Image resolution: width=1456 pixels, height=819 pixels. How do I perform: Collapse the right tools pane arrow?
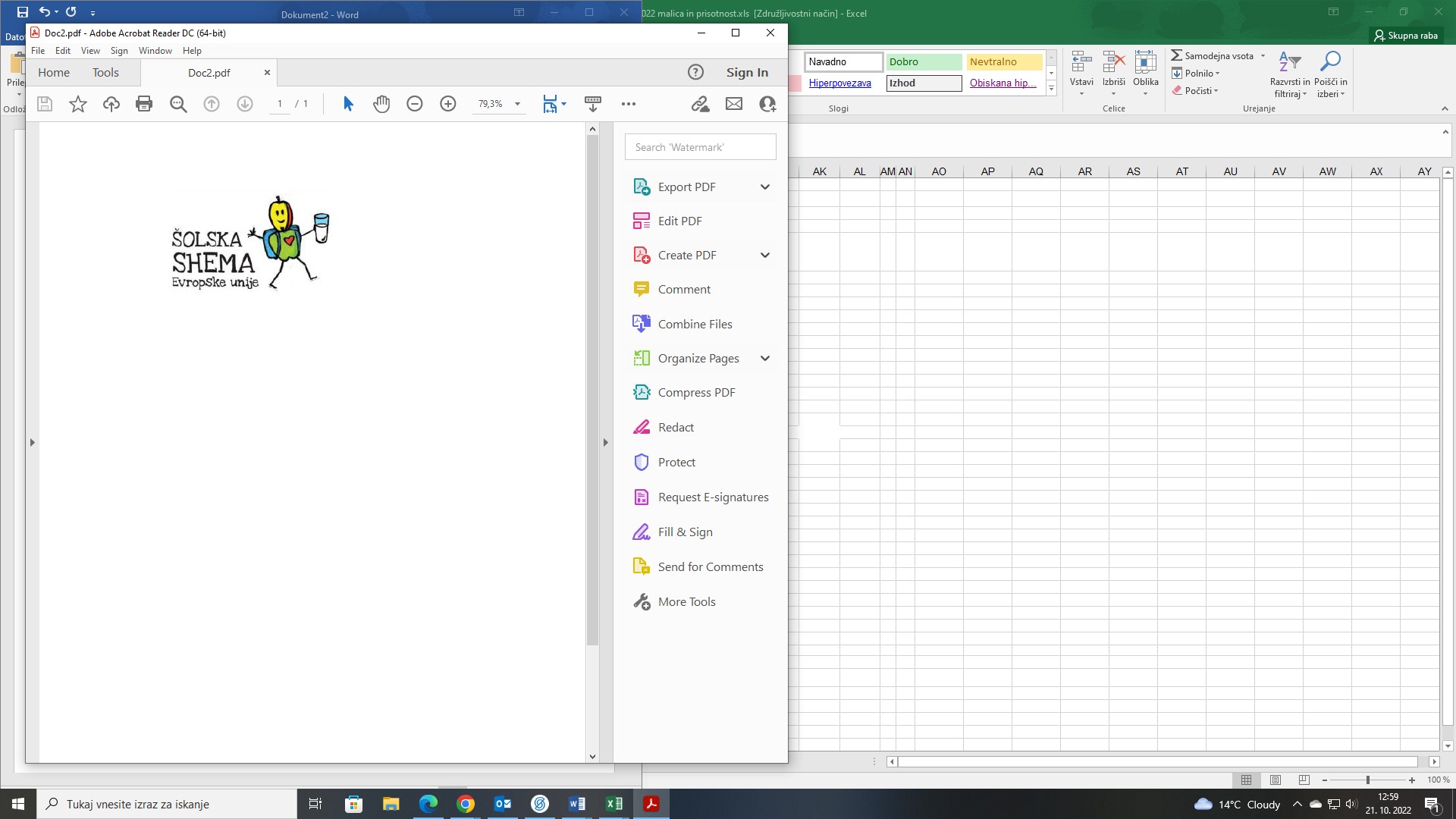[605, 442]
